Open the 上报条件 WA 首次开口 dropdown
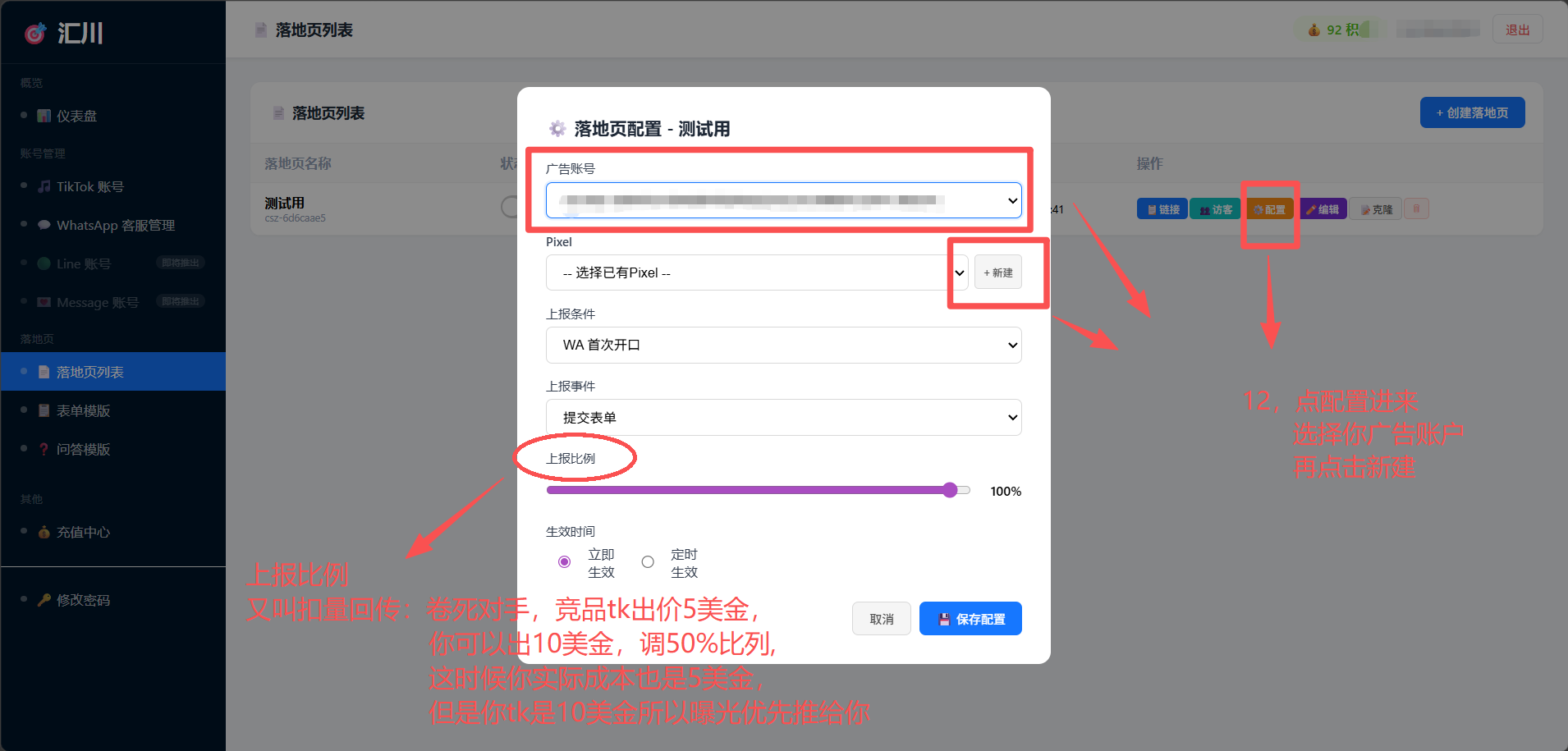The image size is (1568, 751). (x=784, y=345)
